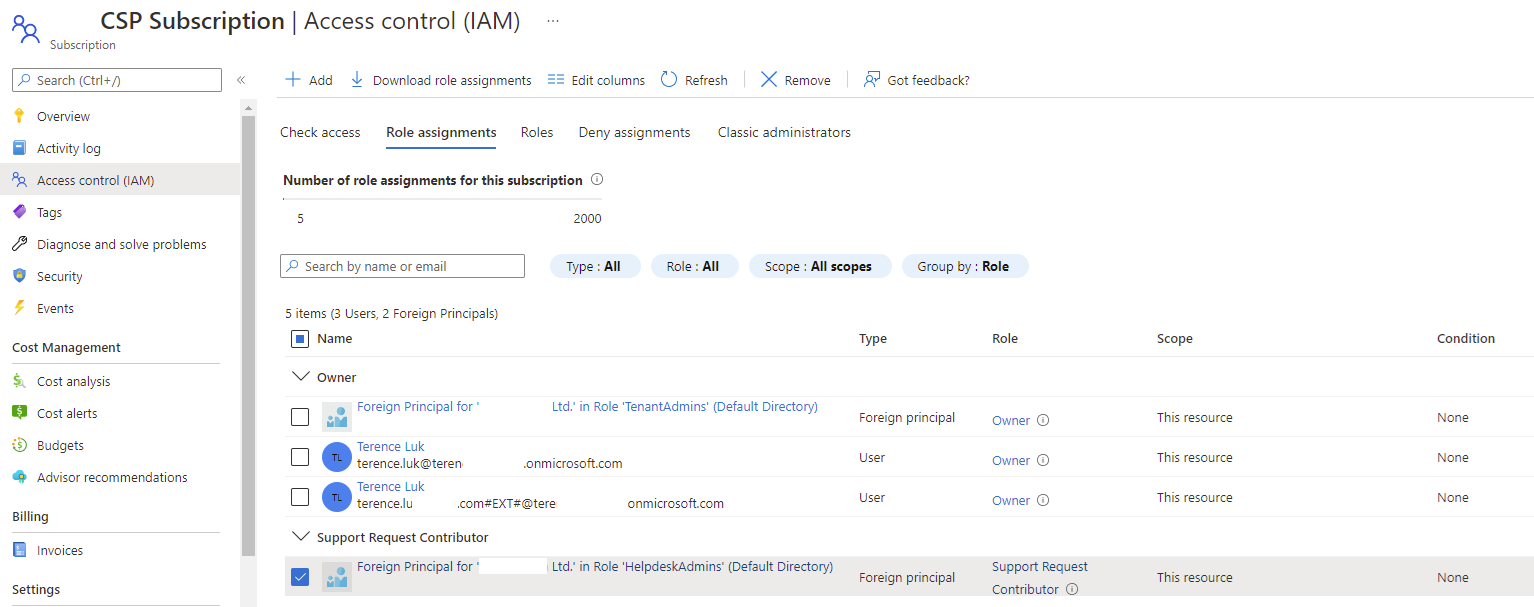This screenshot has height=607, width=1534.
Task: Click the Refresh circular arrow icon
Action: click(x=669, y=79)
